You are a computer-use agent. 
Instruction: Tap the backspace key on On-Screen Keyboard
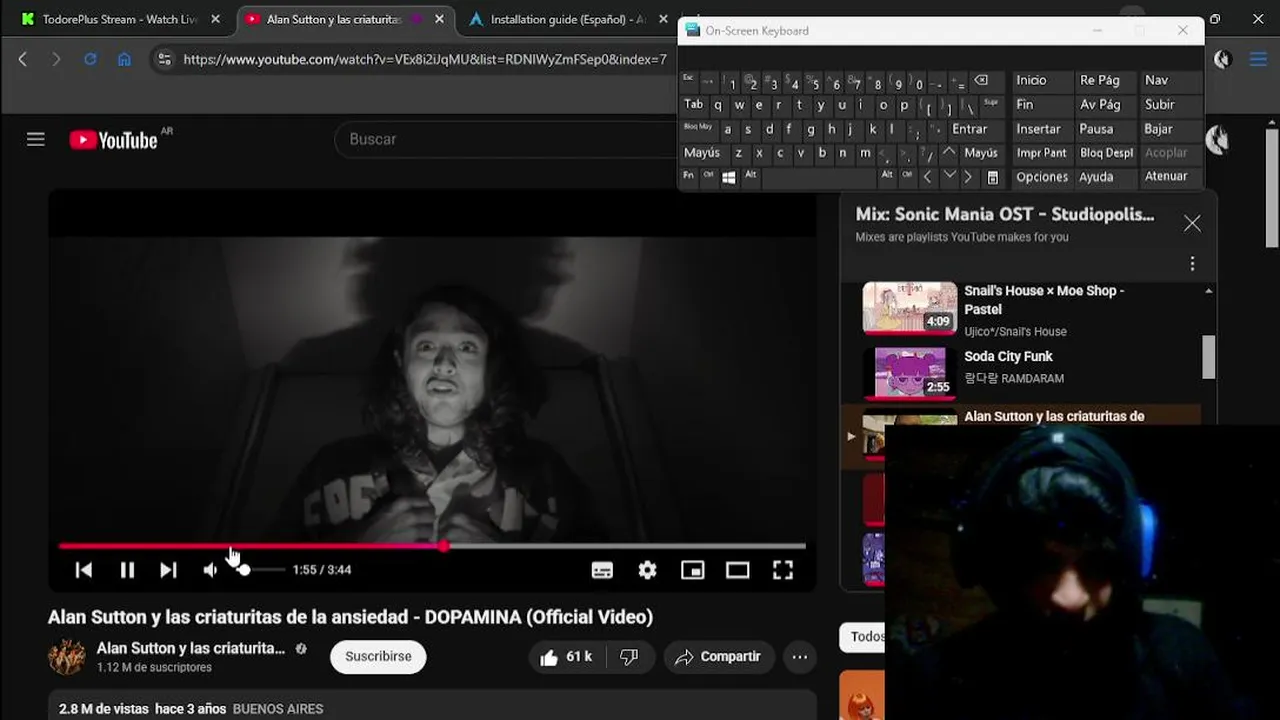tap(981, 81)
